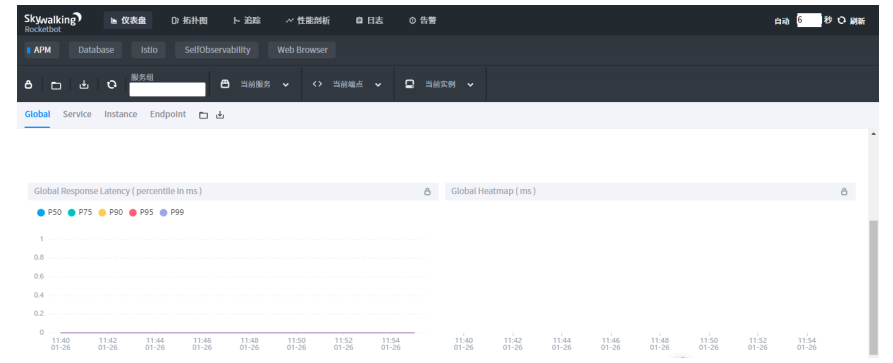Toggle the P95 legend series
The height and width of the screenshot is (363, 893).
coord(141,213)
